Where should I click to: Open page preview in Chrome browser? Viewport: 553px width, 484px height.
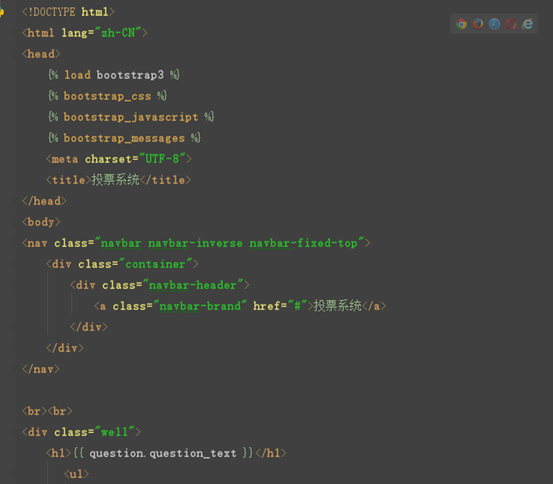[x=461, y=24]
